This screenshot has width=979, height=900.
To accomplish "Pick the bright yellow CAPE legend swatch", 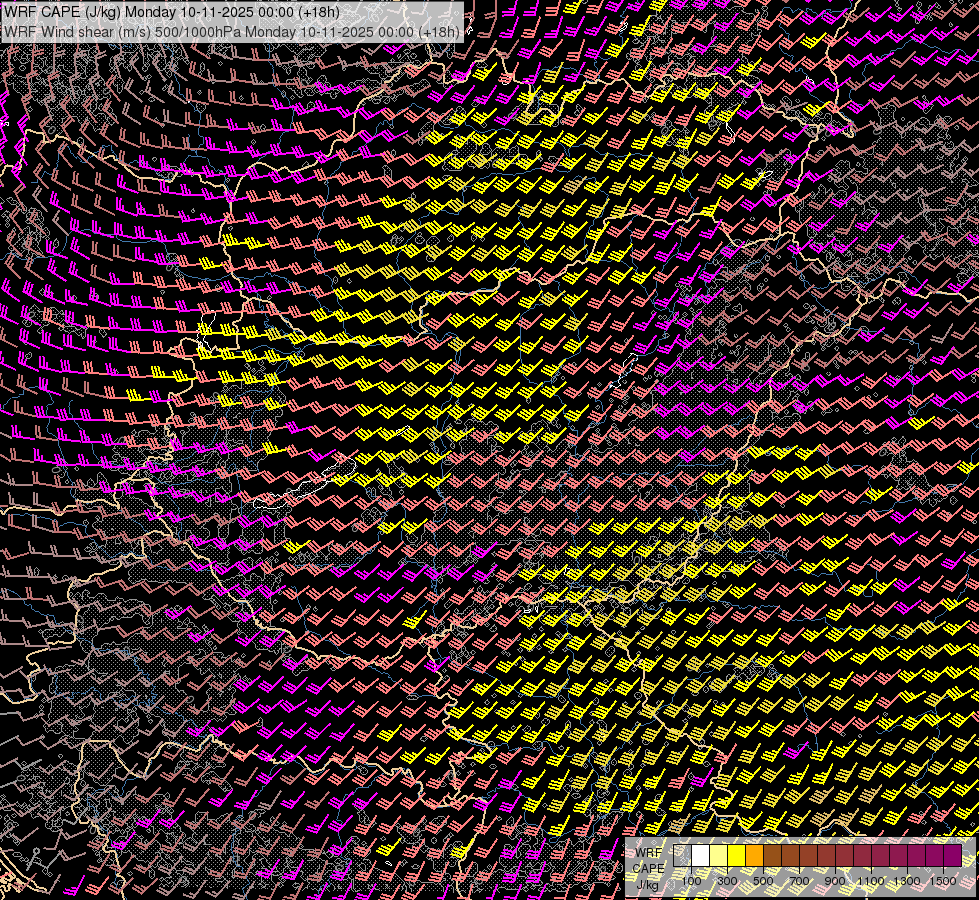I will (x=737, y=856).
